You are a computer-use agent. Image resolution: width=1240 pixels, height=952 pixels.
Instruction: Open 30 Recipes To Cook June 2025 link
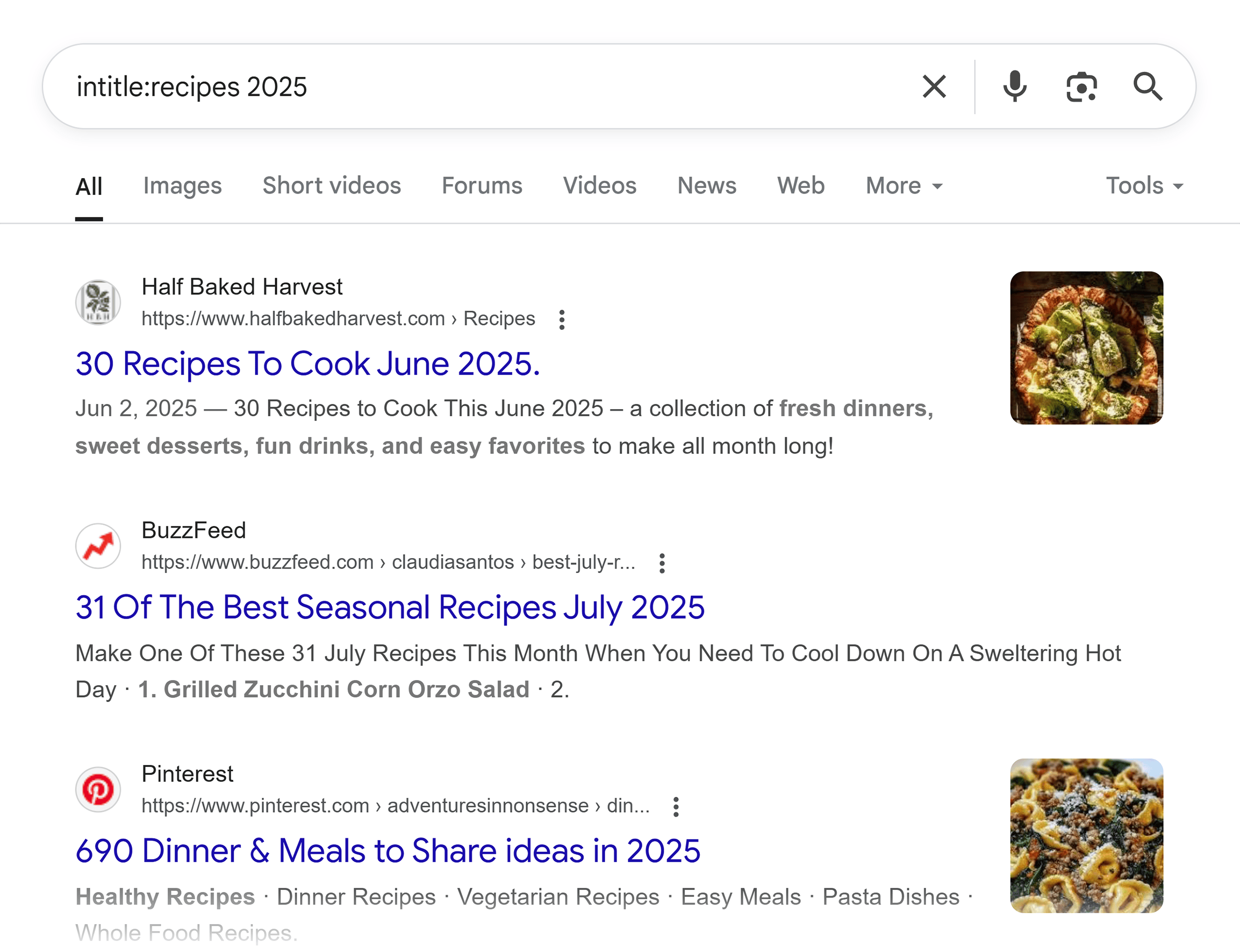point(308,363)
